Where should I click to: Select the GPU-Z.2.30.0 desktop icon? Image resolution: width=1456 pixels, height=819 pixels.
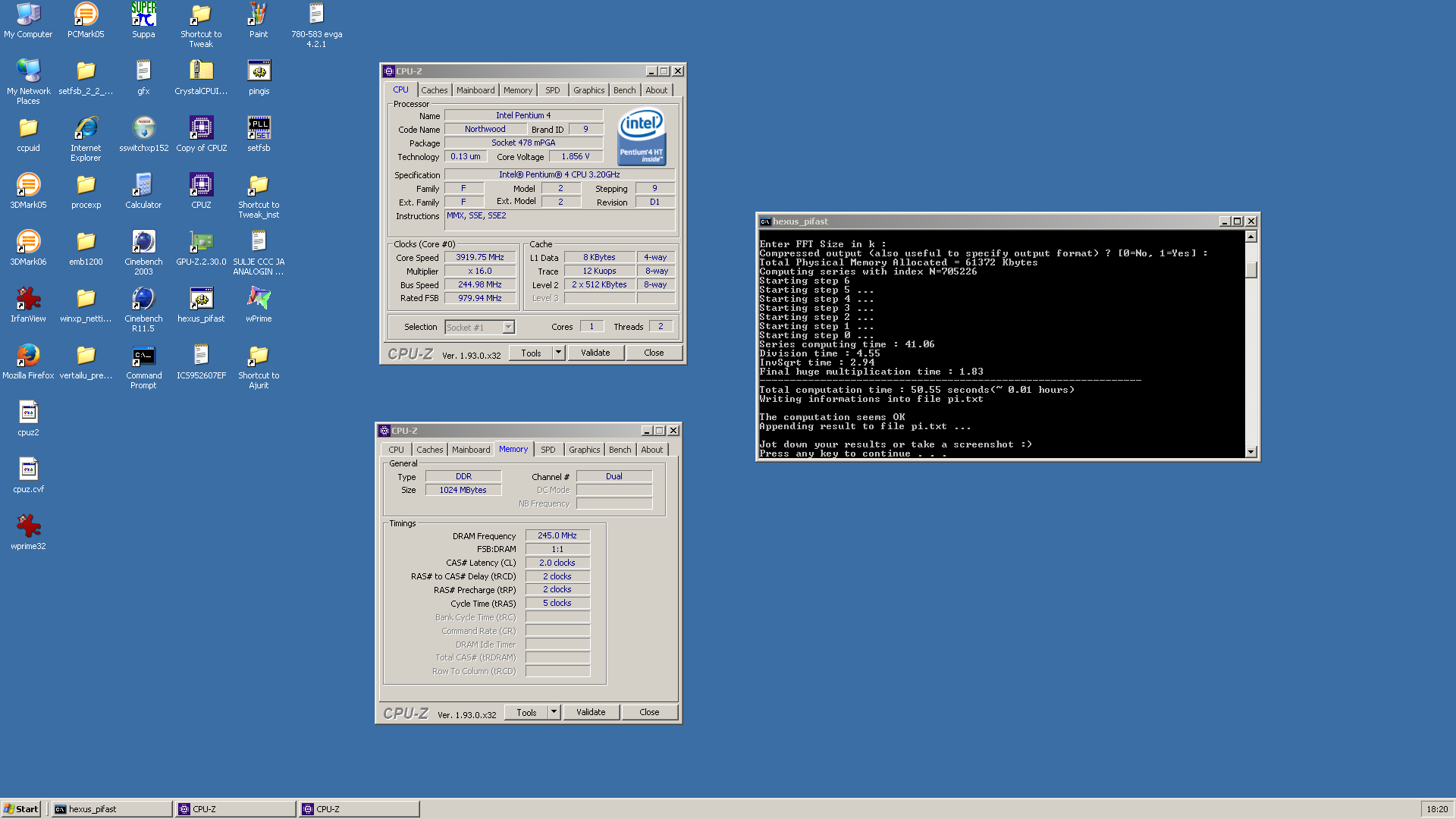tap(201, 241)
